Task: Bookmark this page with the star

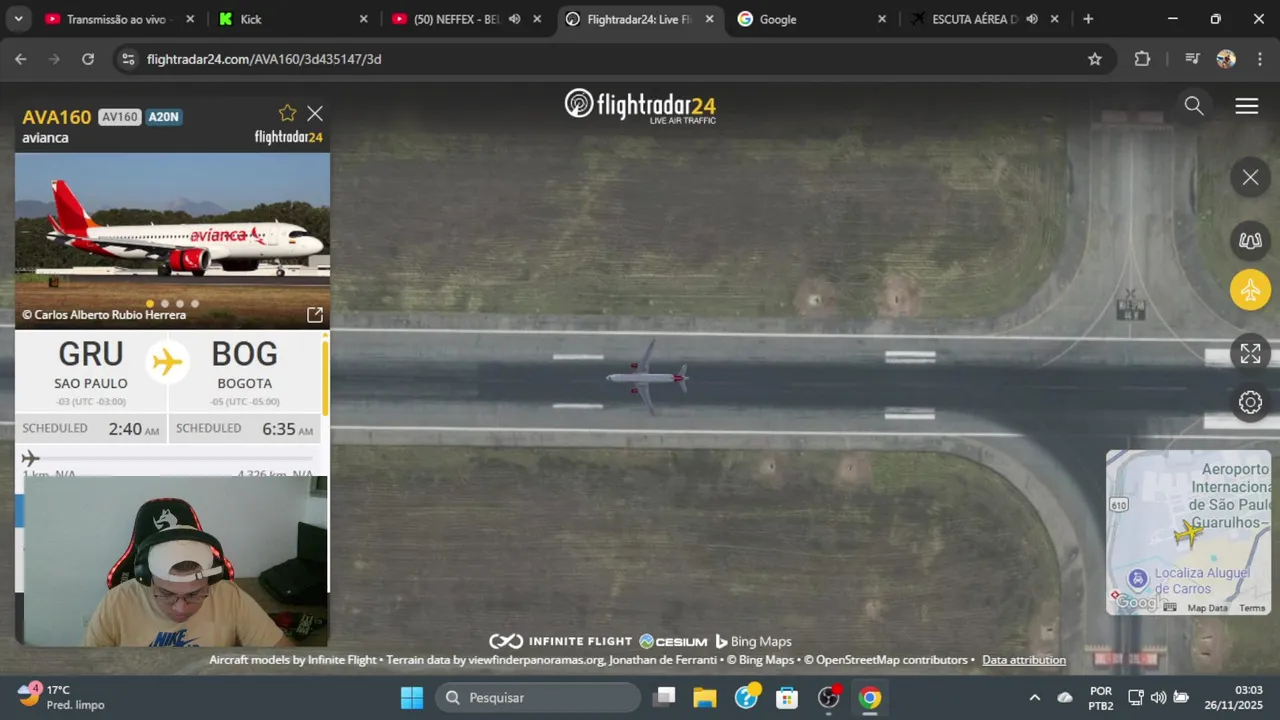Action: (1094, 59)
